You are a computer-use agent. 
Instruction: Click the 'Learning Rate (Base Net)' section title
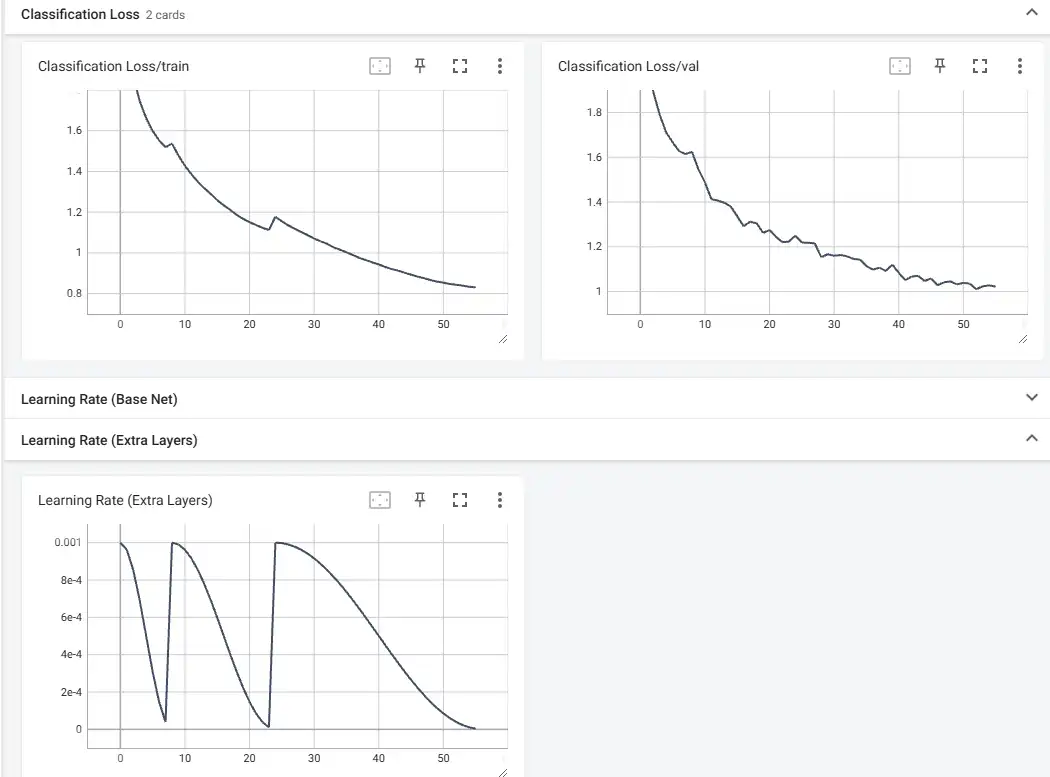[99, 399]
